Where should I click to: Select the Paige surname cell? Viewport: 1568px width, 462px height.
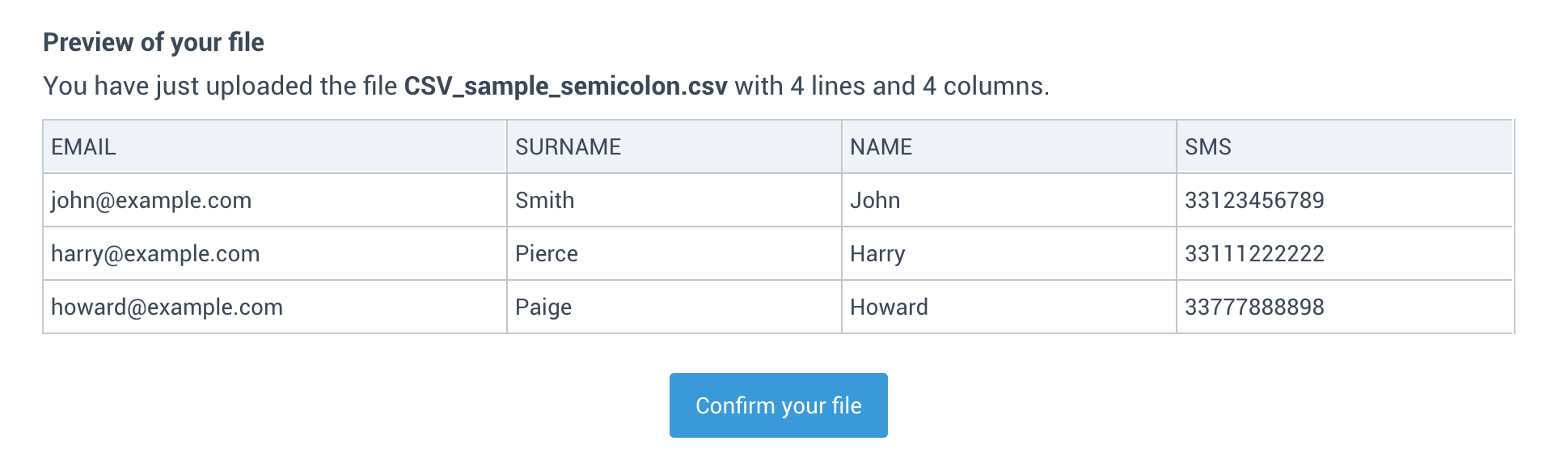point(674,307)
